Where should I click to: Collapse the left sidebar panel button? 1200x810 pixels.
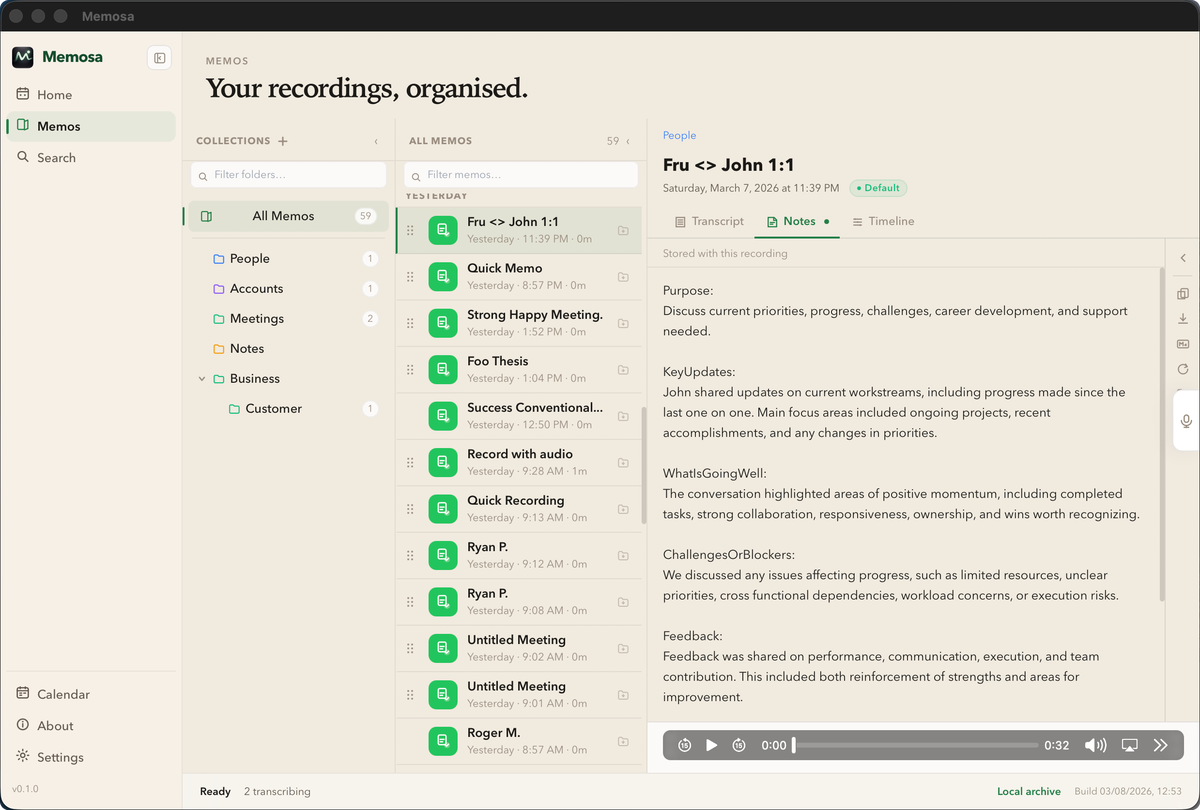pyautogui.click(x=159, y=58)
